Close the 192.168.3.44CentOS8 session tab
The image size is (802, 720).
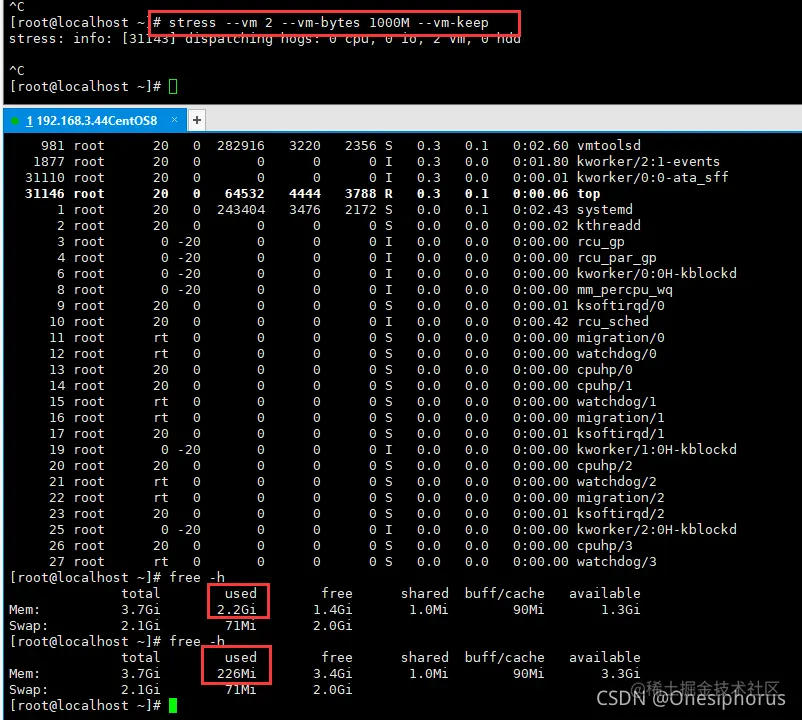pos(174,120)
